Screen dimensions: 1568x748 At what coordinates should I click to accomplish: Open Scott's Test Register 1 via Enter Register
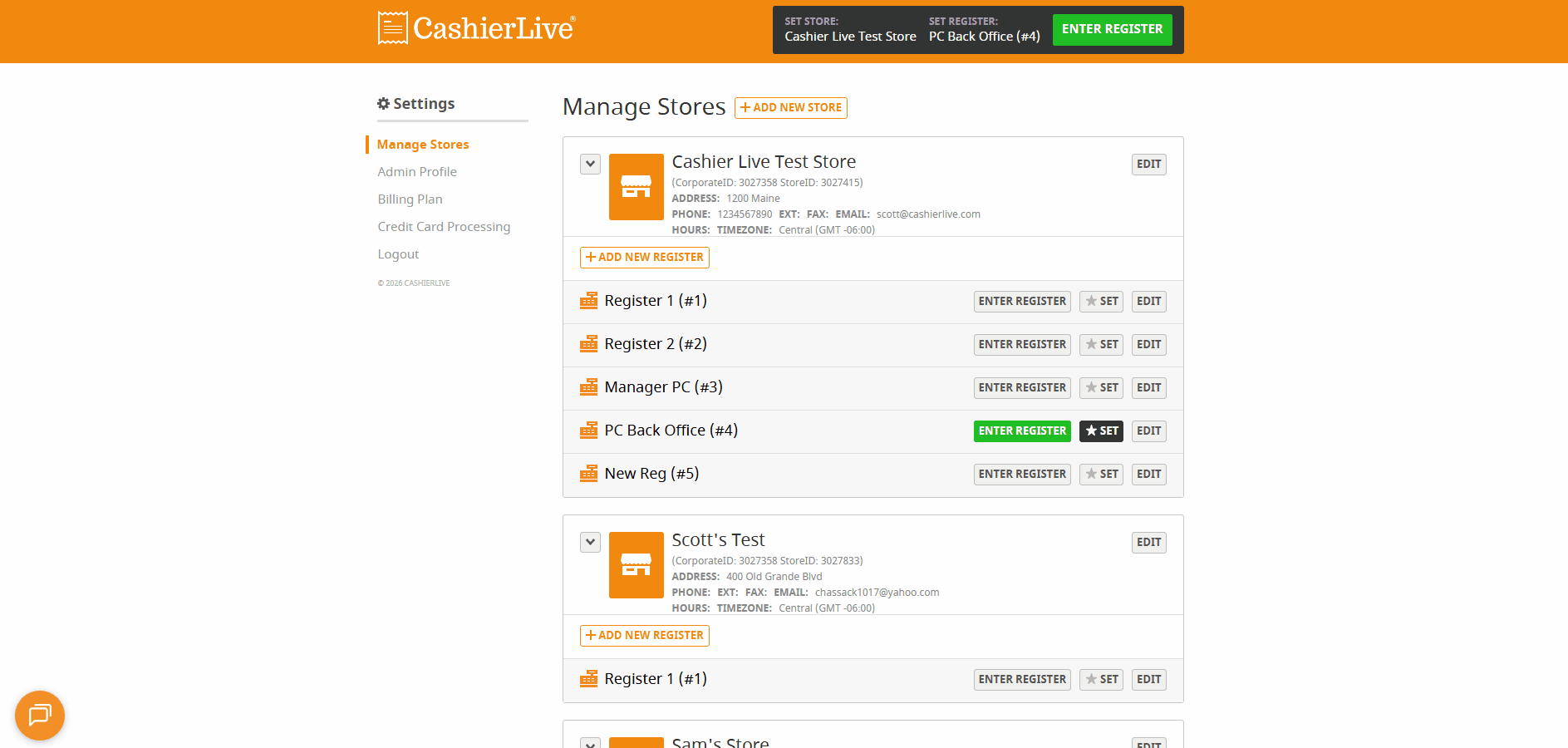tap(1022, 680)
